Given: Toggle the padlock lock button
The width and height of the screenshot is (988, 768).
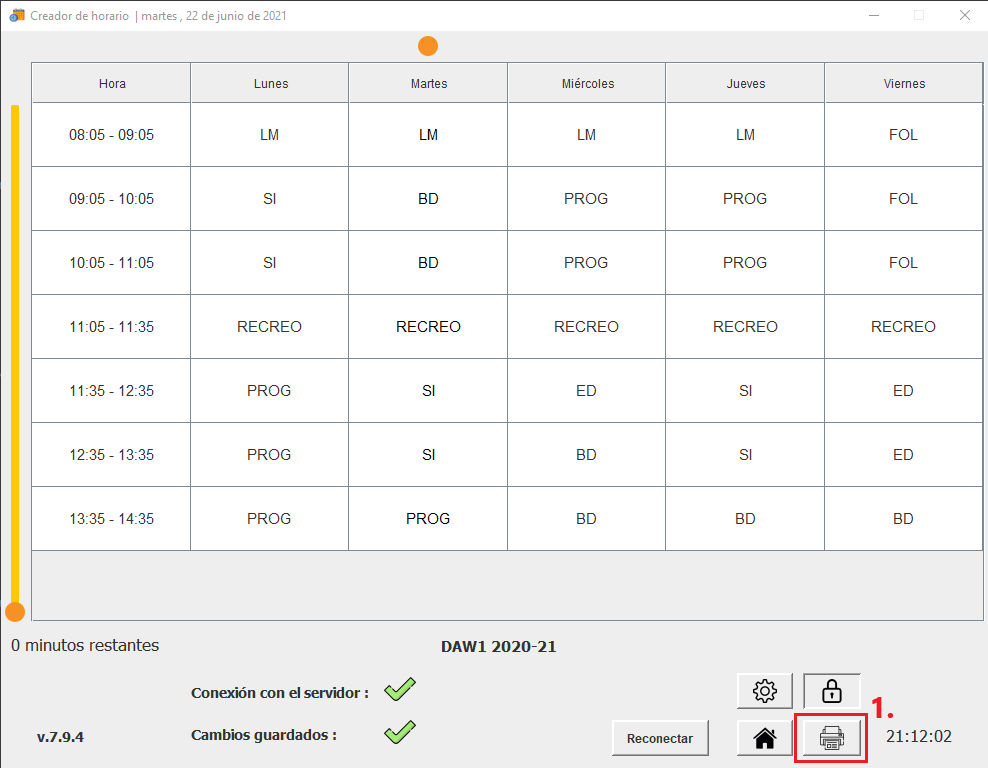Looking at the screenshot, I should click(x=831, y=691).
